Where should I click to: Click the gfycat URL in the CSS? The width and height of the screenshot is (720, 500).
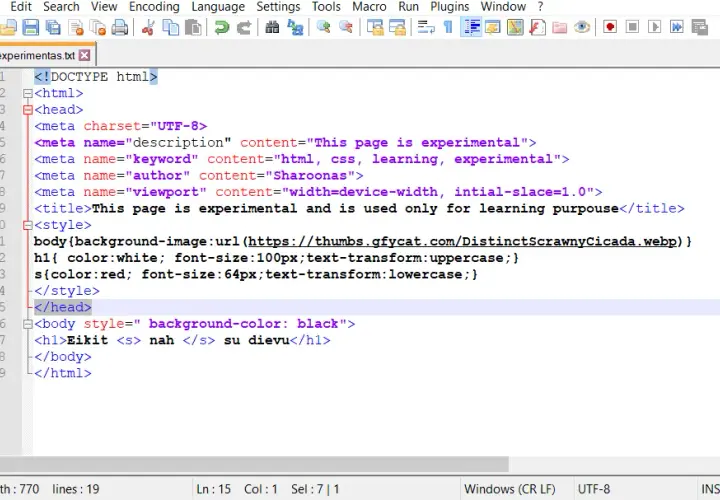(462, 242)
